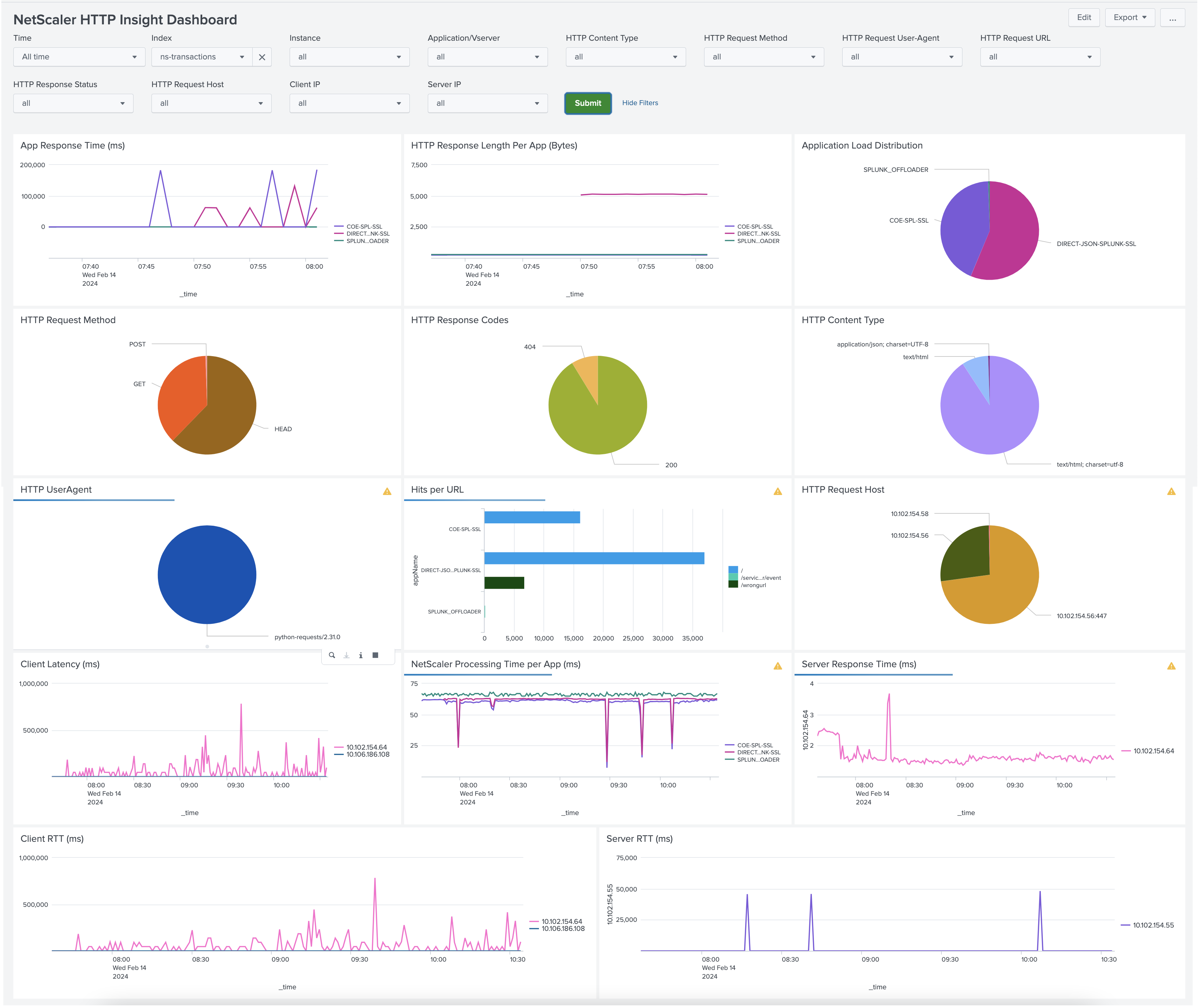This screenshot has height=1008, width=1200.
Task: Toggle DIRECT...NK-SSL legend in App Response Time
Action: click(362, 234)
